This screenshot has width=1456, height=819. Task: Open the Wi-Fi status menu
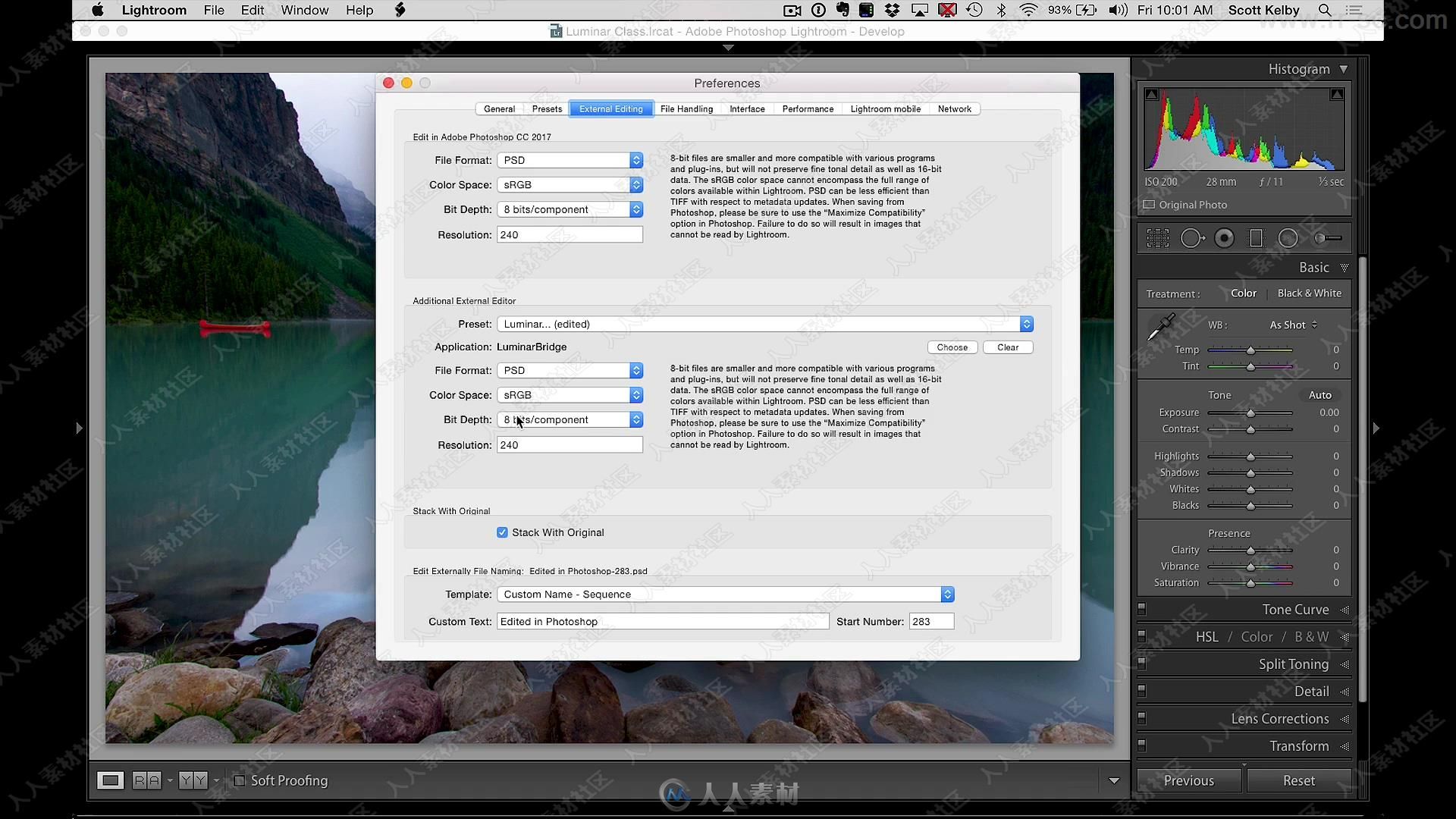coord(1028,10)
